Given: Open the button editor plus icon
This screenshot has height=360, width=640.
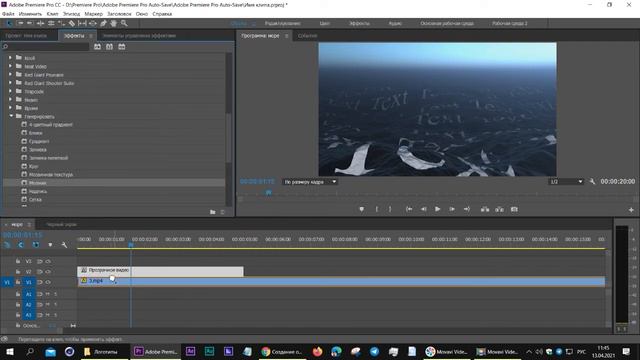Looking at the screenshot, I should (631, 209).
